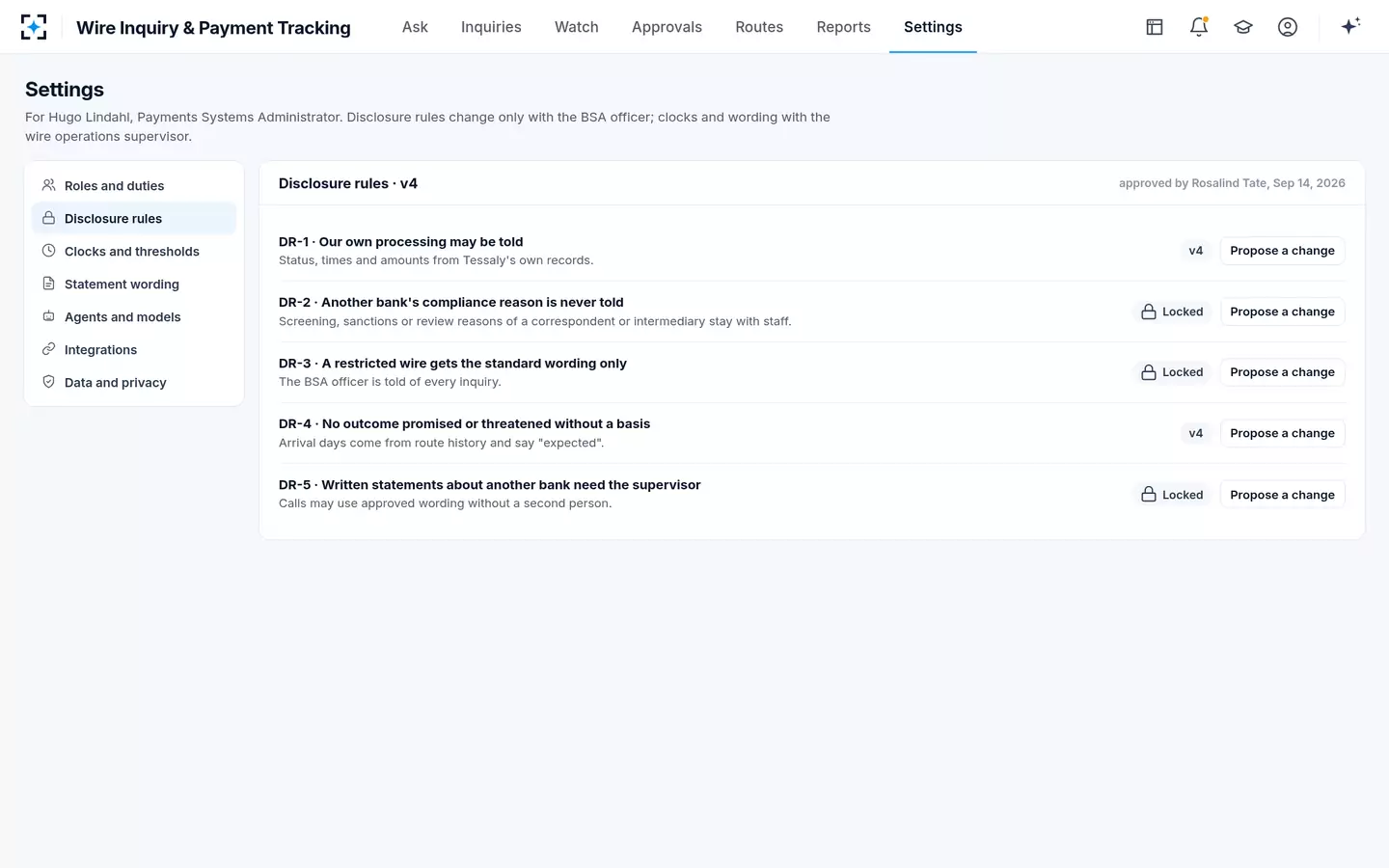This screenshot has width=1389, height=868.
Task: Click the Data and privacy shield icon
Action: [48, 382]
